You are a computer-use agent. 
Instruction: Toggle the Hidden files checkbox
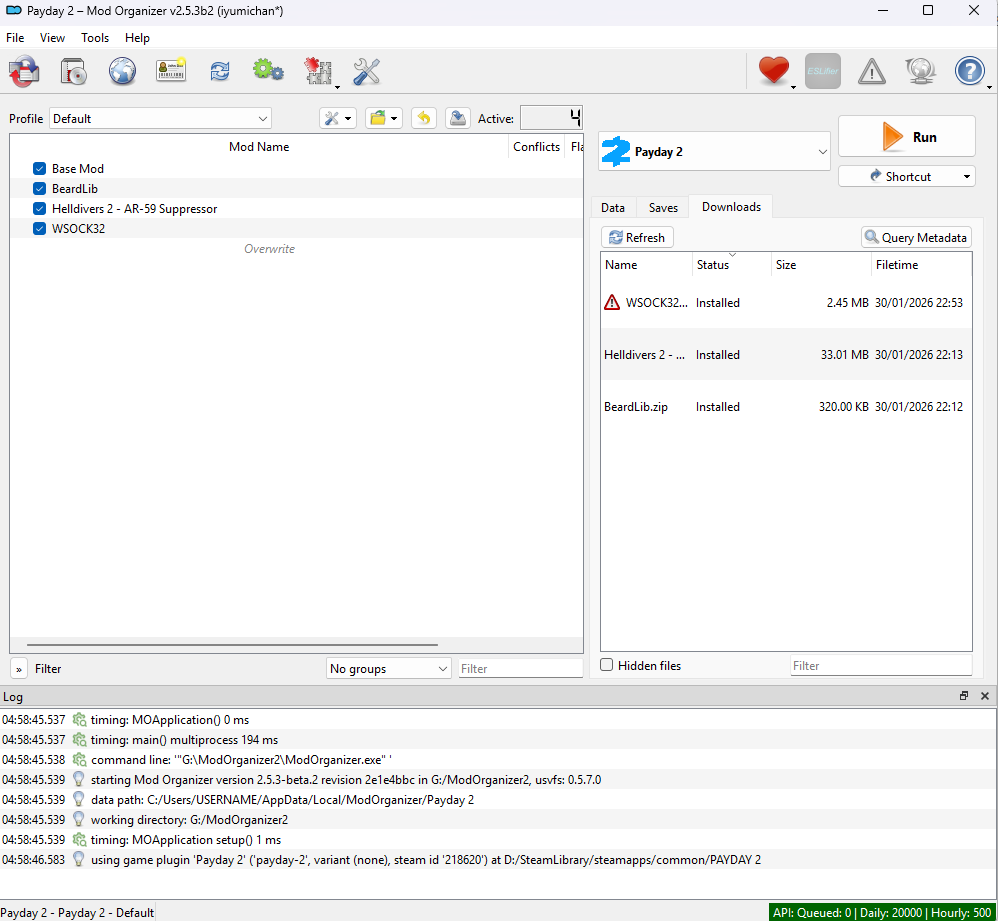pyautogui.click(x=607, y=666)
